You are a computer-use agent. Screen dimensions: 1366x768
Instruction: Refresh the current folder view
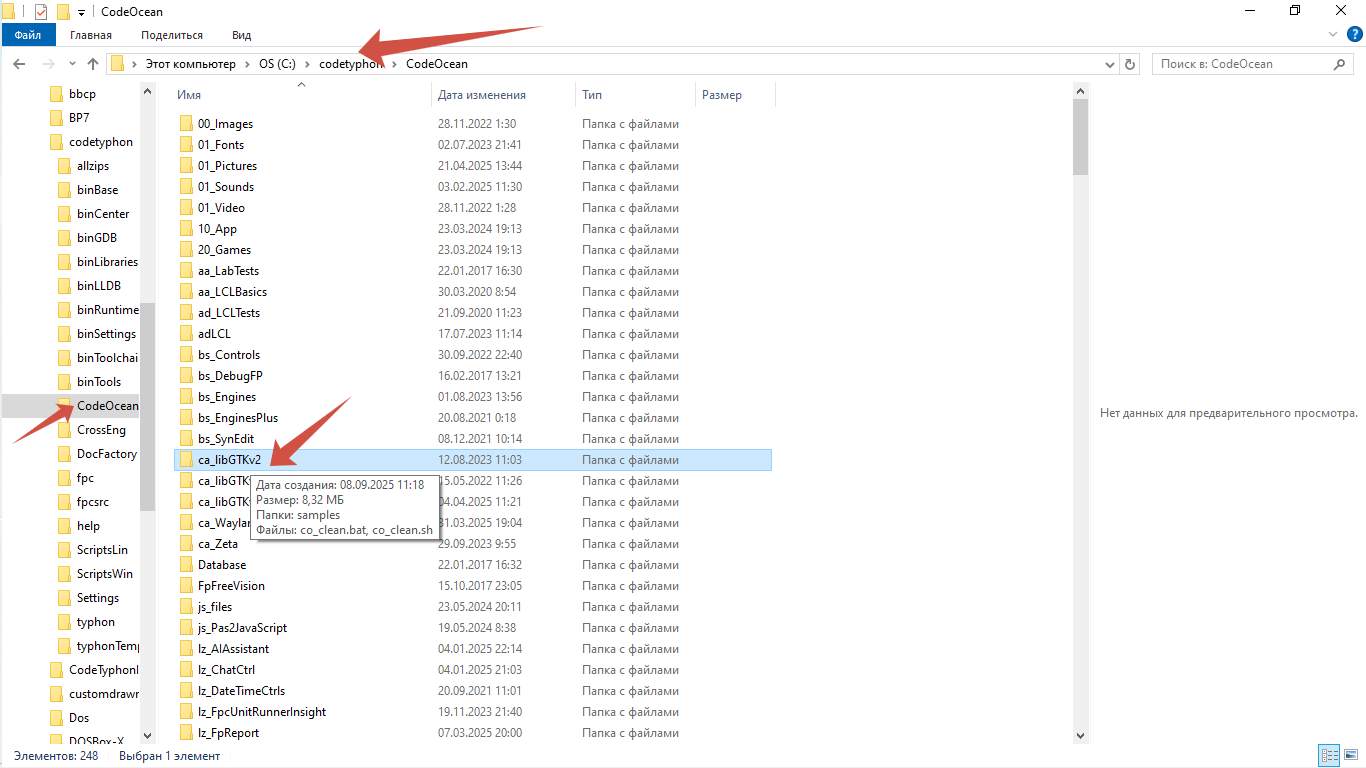[x=1130, y=64]
